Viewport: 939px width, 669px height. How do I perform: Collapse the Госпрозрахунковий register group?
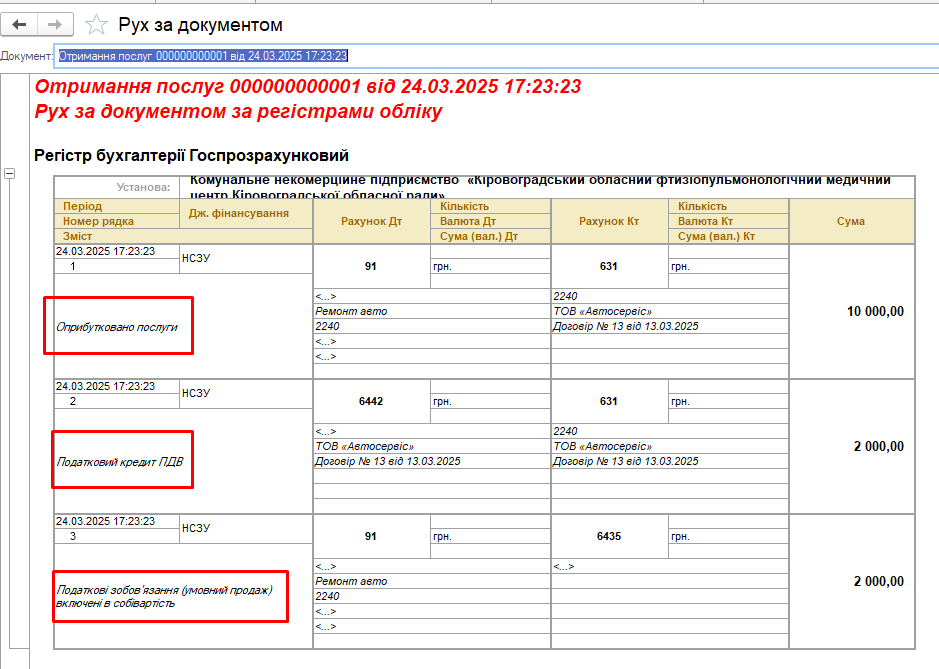(10, 174)
